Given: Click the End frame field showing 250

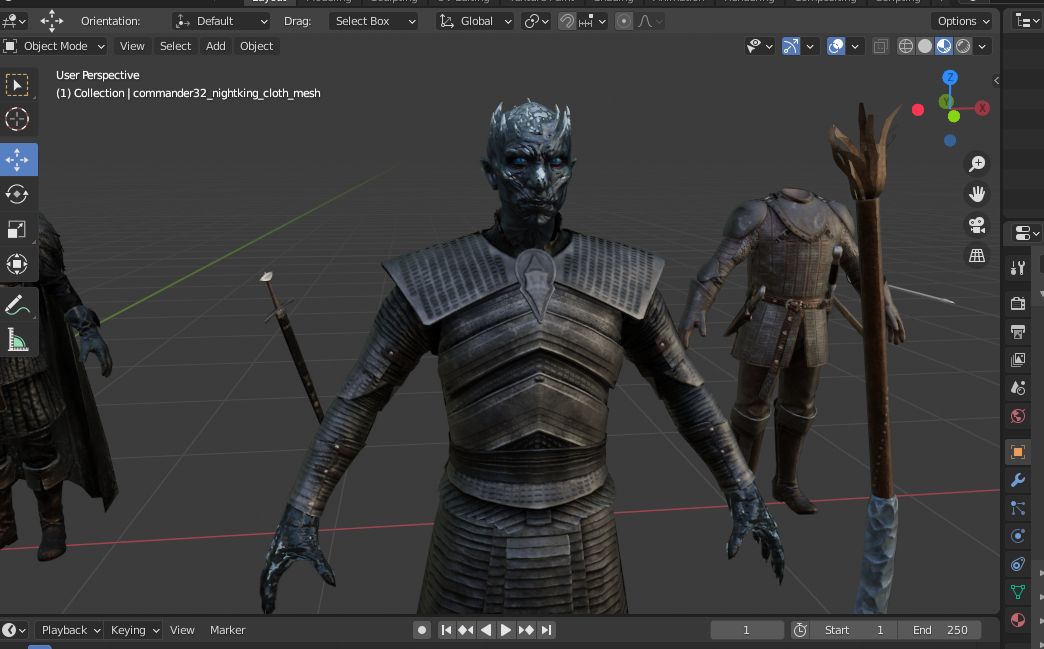Looking at the screenshot, I should point(939,630).
